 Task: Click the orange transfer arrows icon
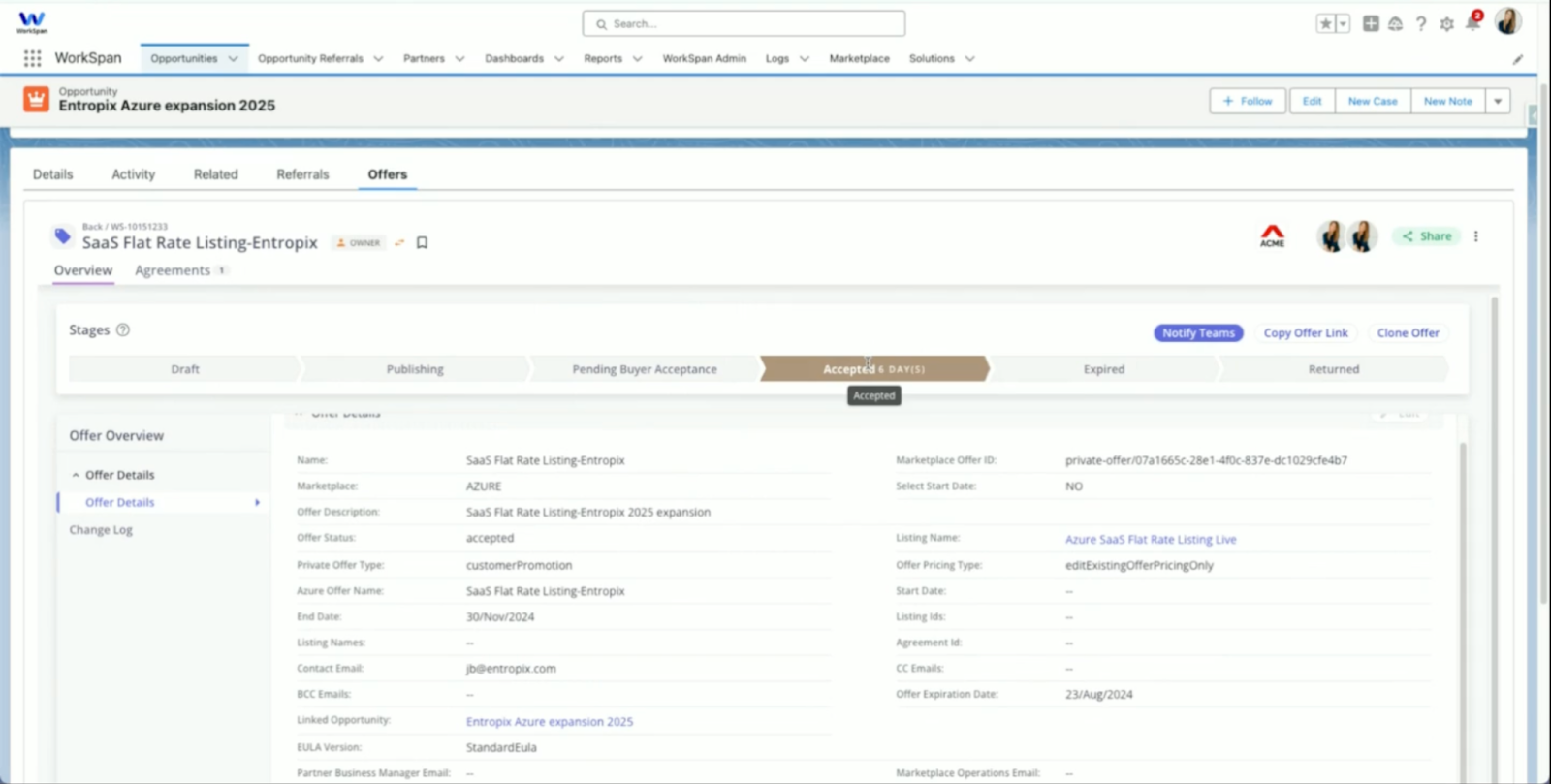399,243
